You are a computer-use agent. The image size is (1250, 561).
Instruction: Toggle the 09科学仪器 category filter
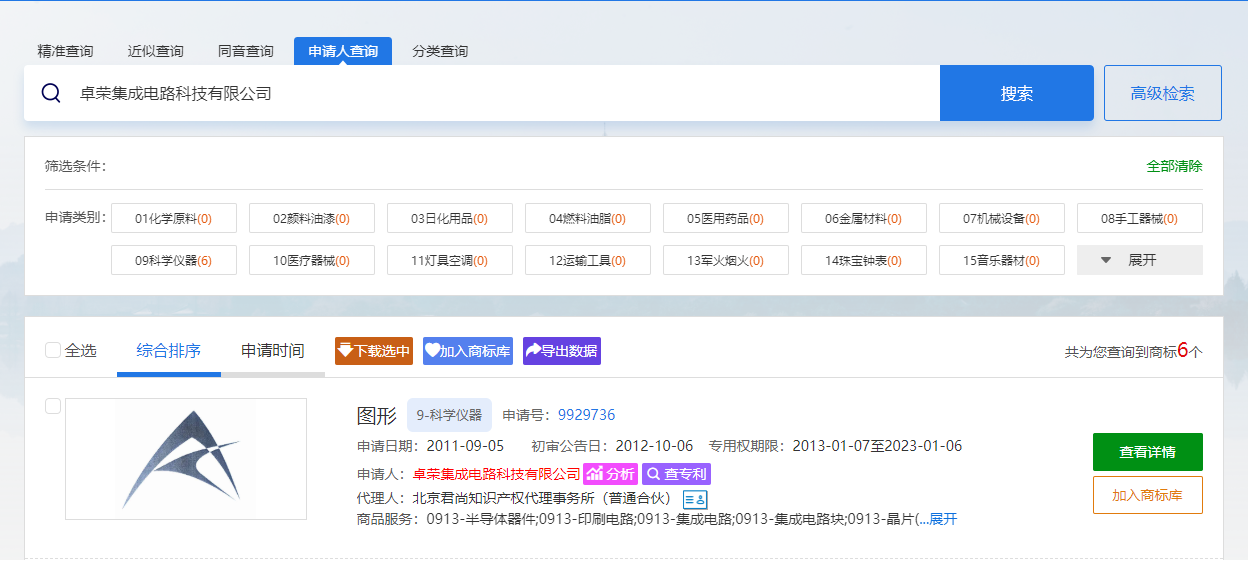(174, 260)
